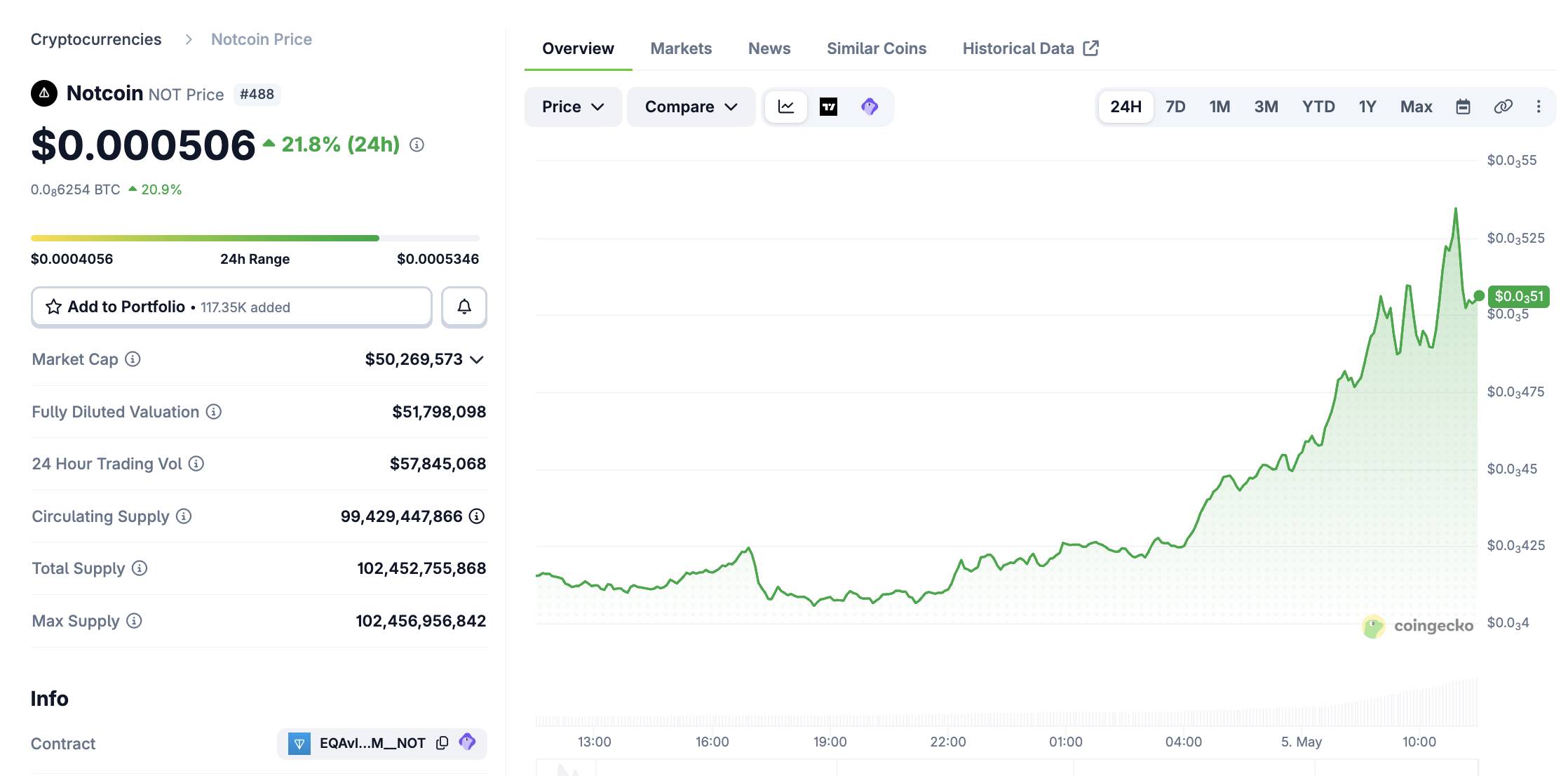Click the $0.0005346 range high value
Screen dimensions: 1568x776
click(x=438, y=259)
